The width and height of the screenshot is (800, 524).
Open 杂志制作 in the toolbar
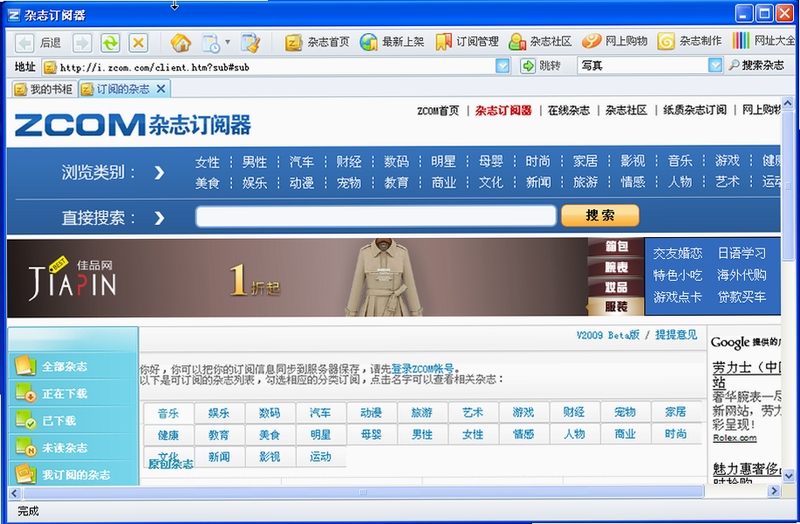[x=689, y=41]
